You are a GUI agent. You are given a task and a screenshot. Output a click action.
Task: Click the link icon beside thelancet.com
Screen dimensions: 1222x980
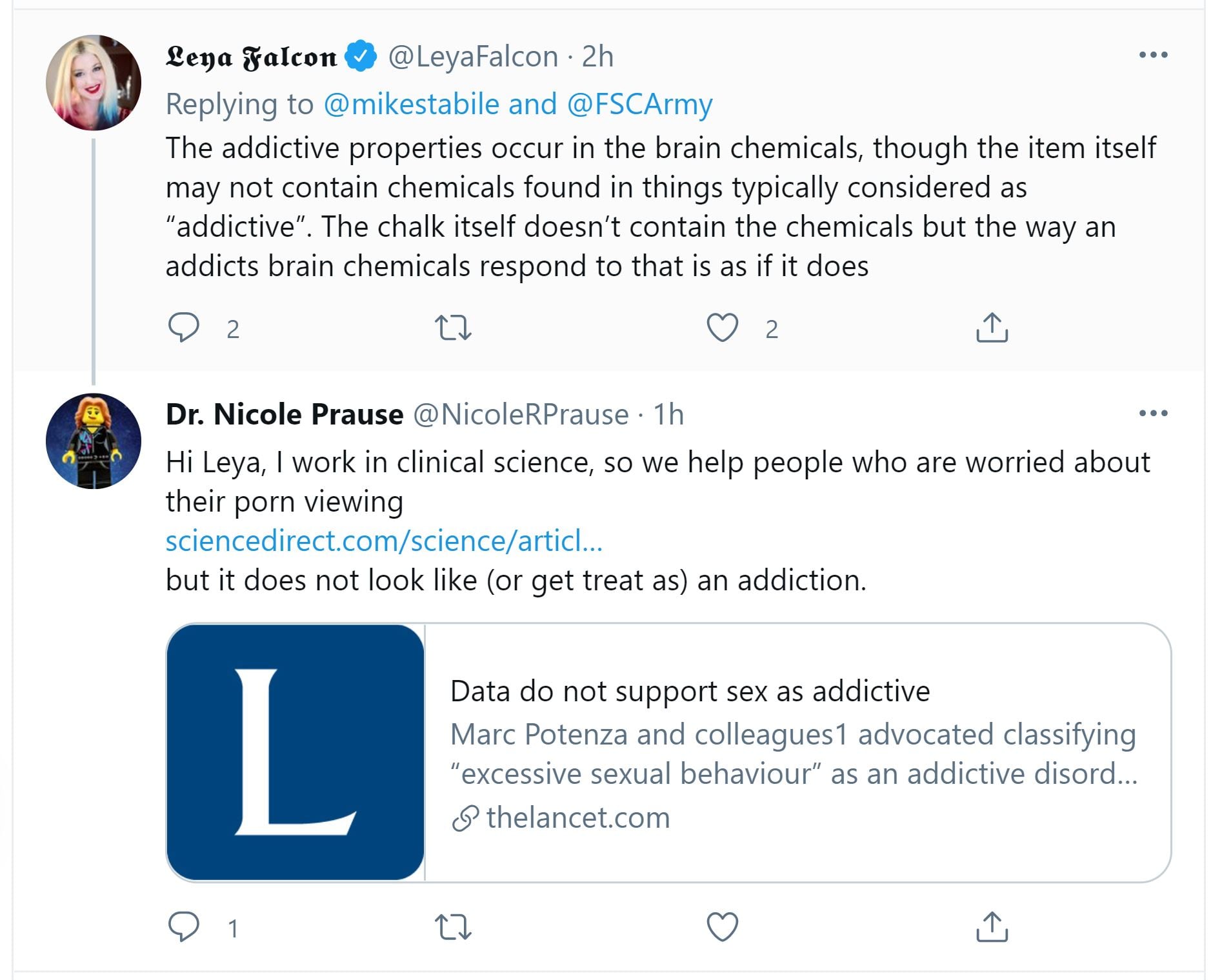point(465,818)
